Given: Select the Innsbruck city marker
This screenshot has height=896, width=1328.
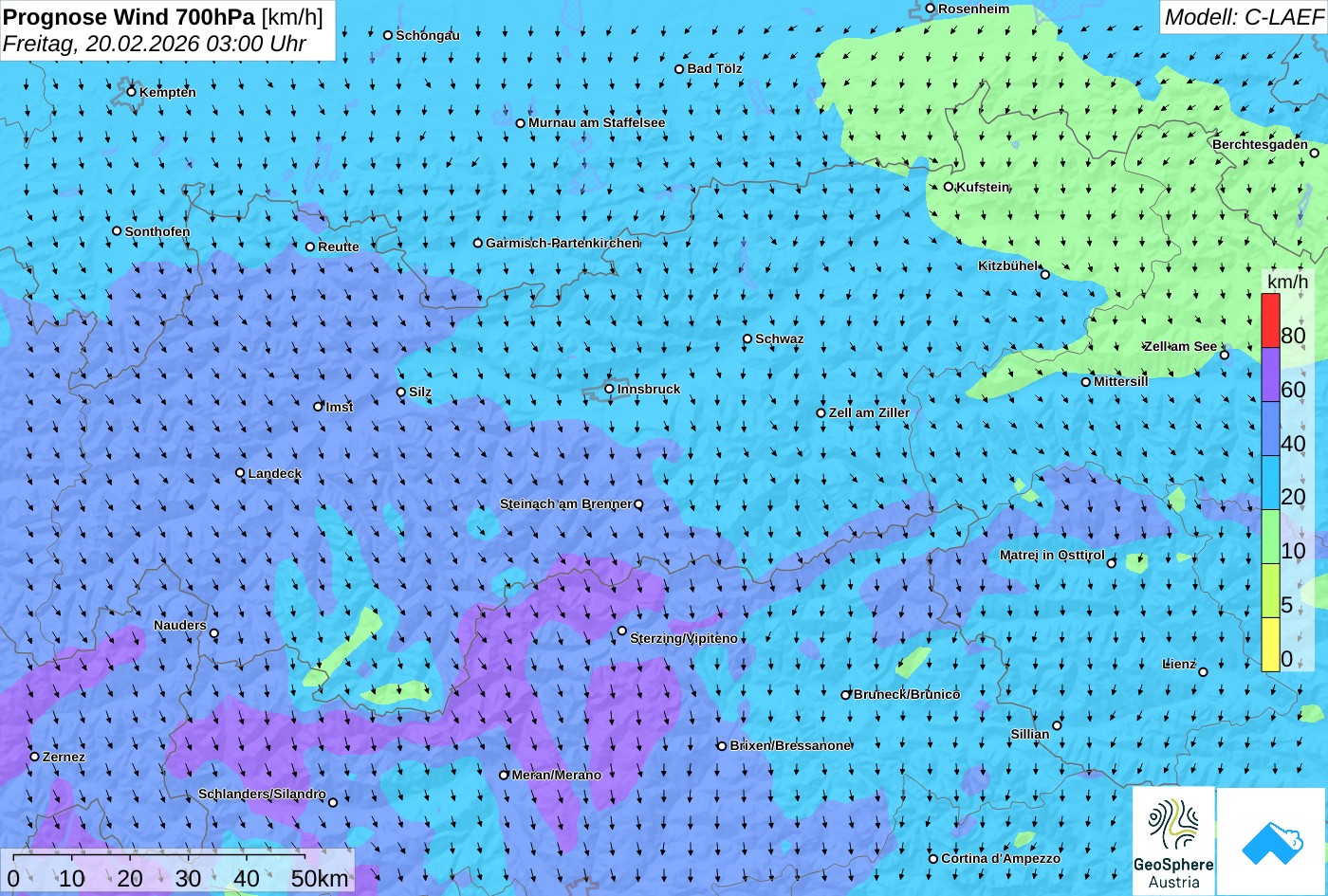Looking at the screenshot, I should pos(609,389).
